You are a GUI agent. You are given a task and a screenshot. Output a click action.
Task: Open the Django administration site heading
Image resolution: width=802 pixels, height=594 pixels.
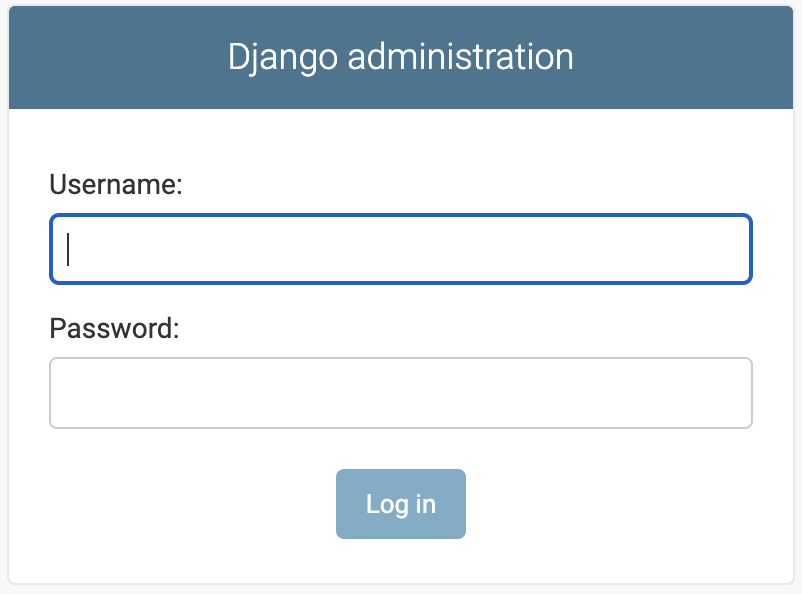pos(400,56)
